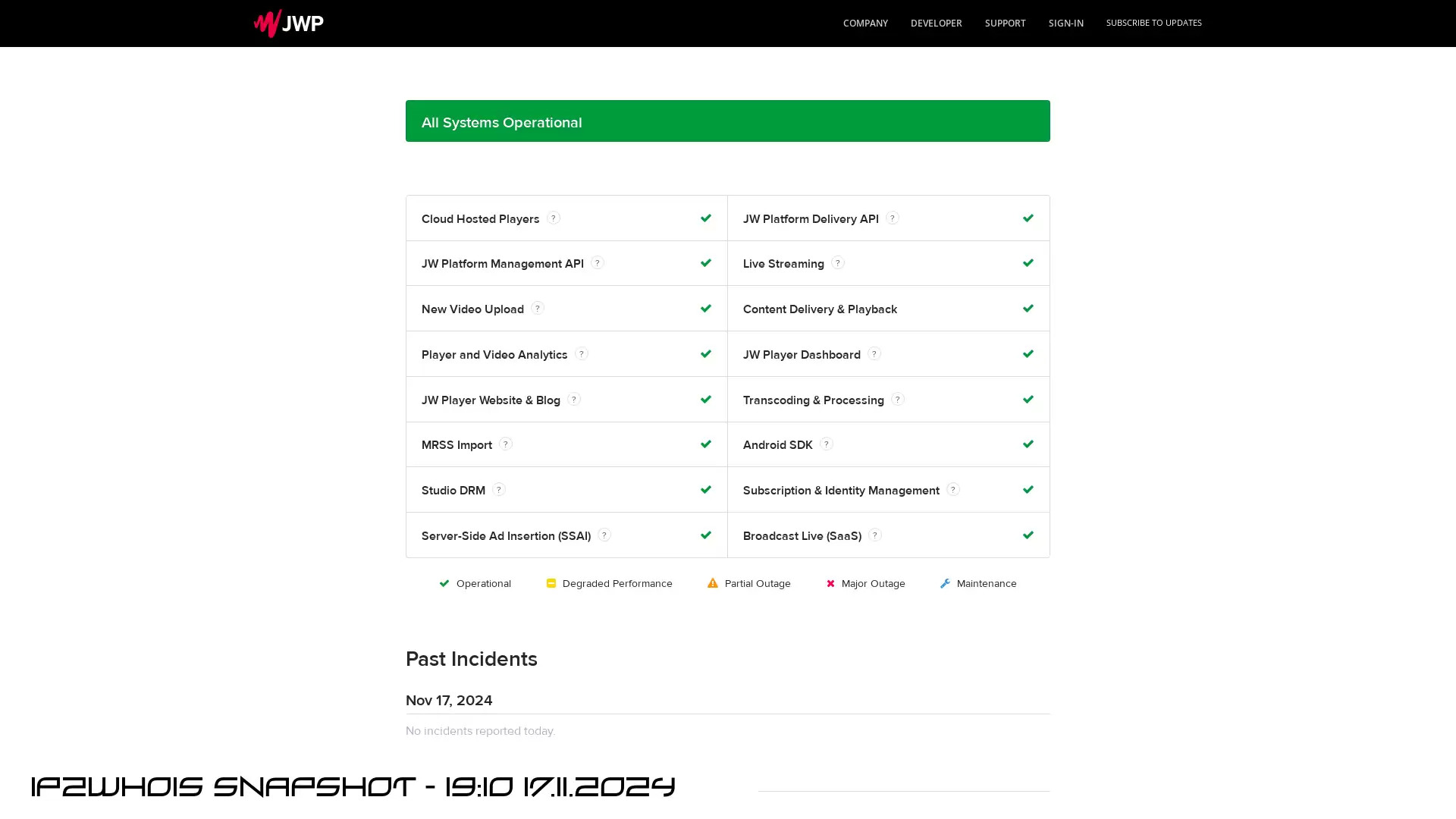Click the help icon next to Live Streaming
1456x819 pixels.
(x=838, y=263)
